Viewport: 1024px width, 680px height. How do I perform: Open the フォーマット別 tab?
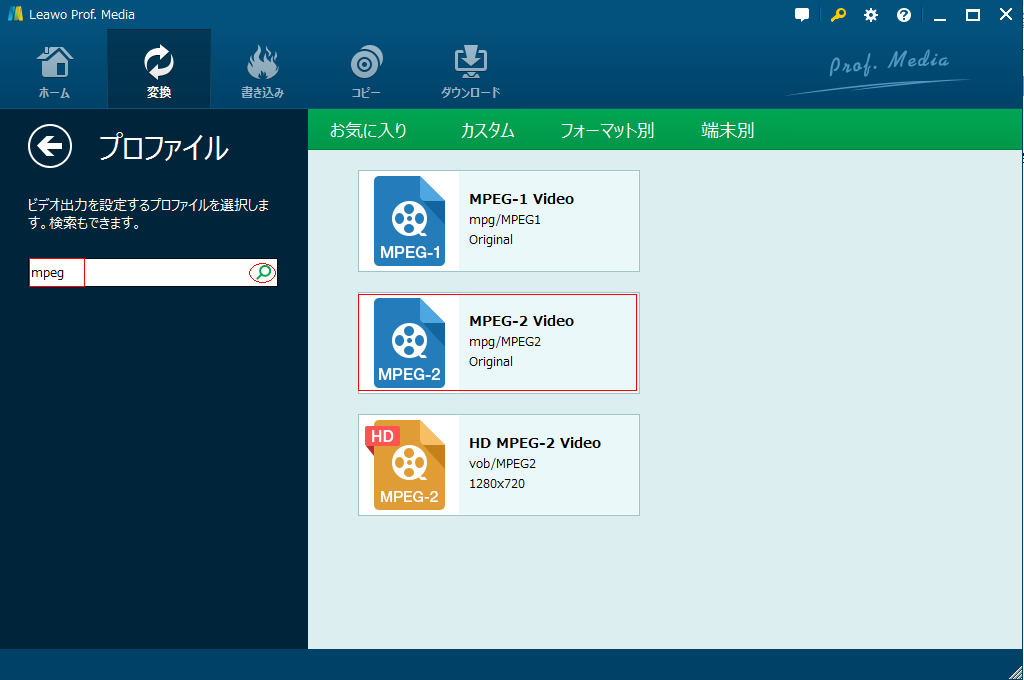607,130
